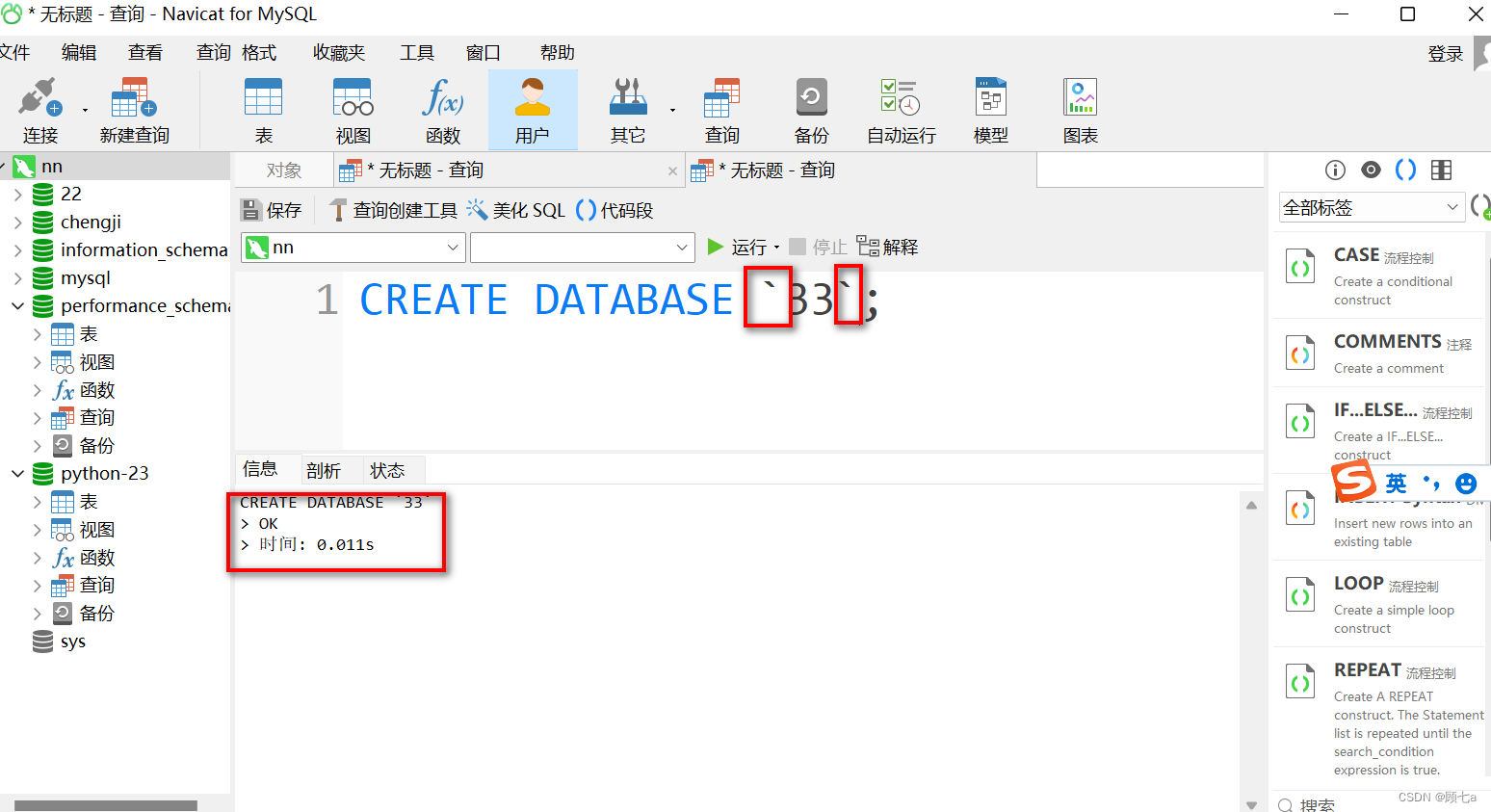Switch to the Objects (对象) tab
Viewport: 1491px width, 812px height.
(x=284, y=170)
